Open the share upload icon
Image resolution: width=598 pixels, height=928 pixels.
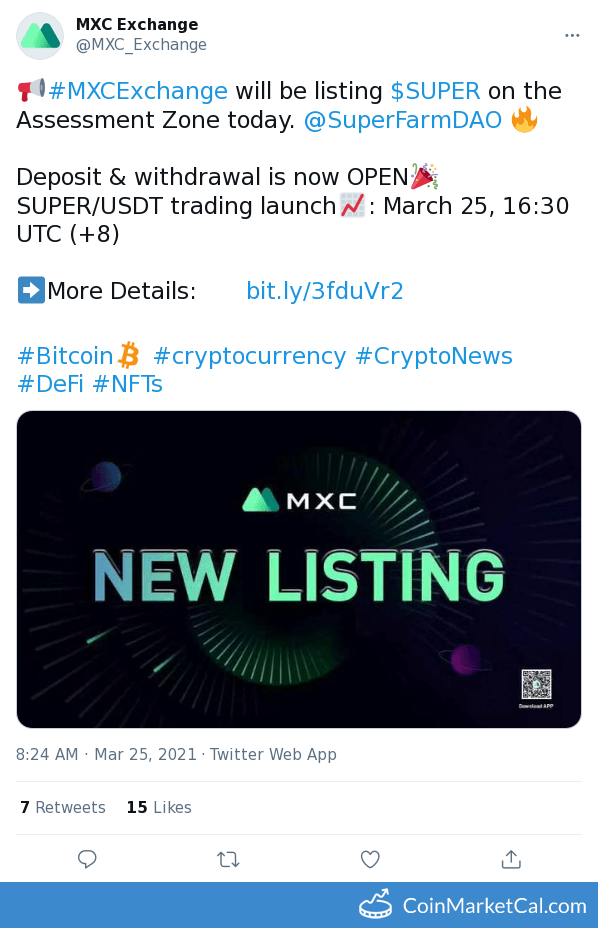pyautogui.click(x=511, y=859)
